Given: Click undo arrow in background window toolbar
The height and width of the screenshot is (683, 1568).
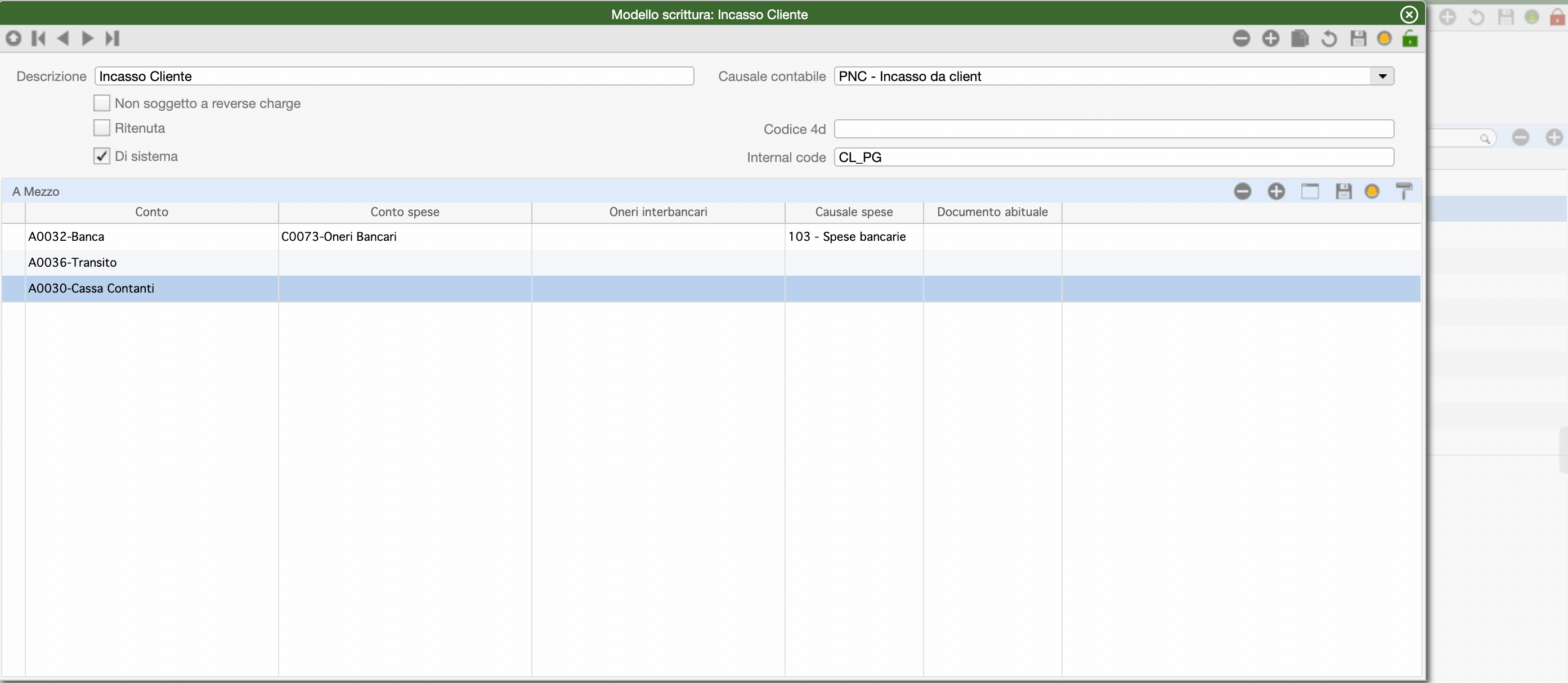Looking at the screenshot, I should 1476,17.
